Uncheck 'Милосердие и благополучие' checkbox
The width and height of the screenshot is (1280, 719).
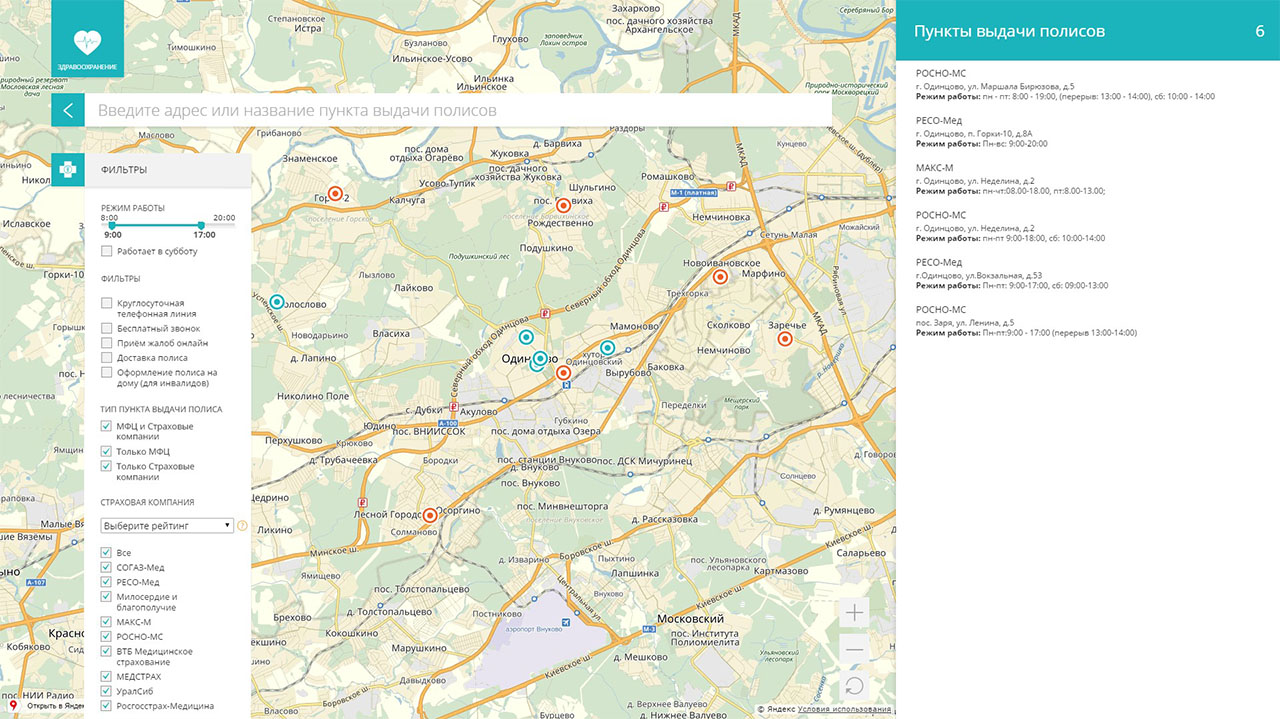[x=107, y=596]
